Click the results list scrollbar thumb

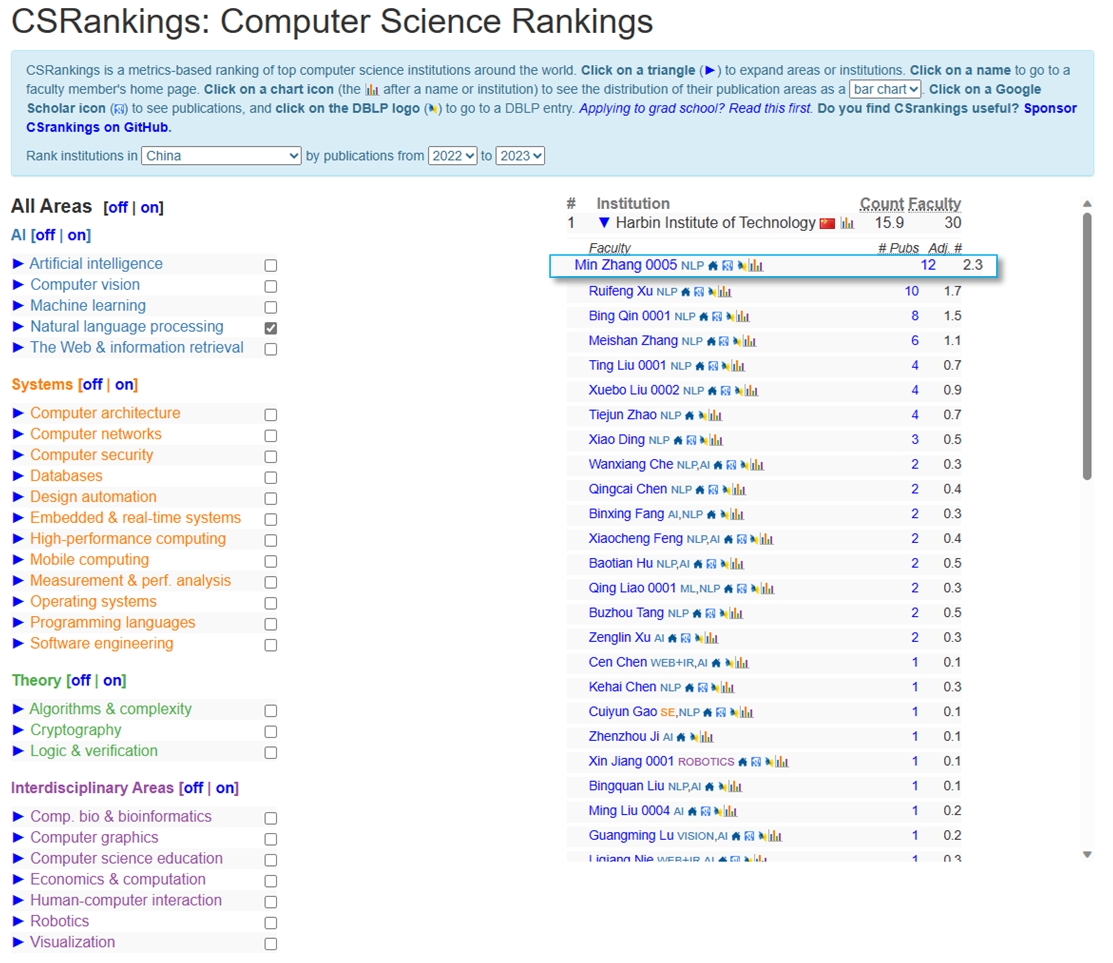pyautogui.click(x=1087, y=346)
